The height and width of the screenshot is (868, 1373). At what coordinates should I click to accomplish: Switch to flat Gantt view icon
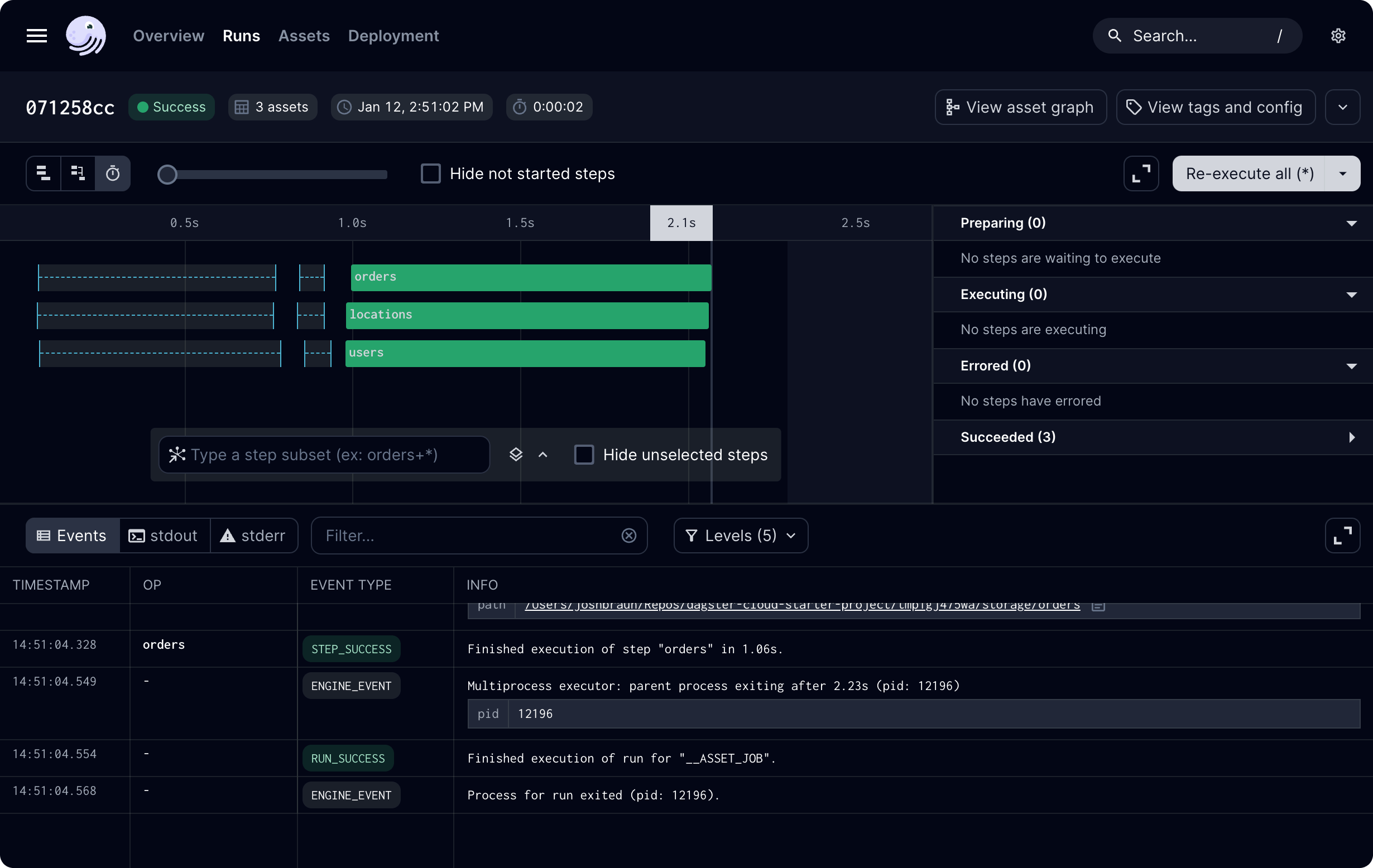click(x=44, y=173)
